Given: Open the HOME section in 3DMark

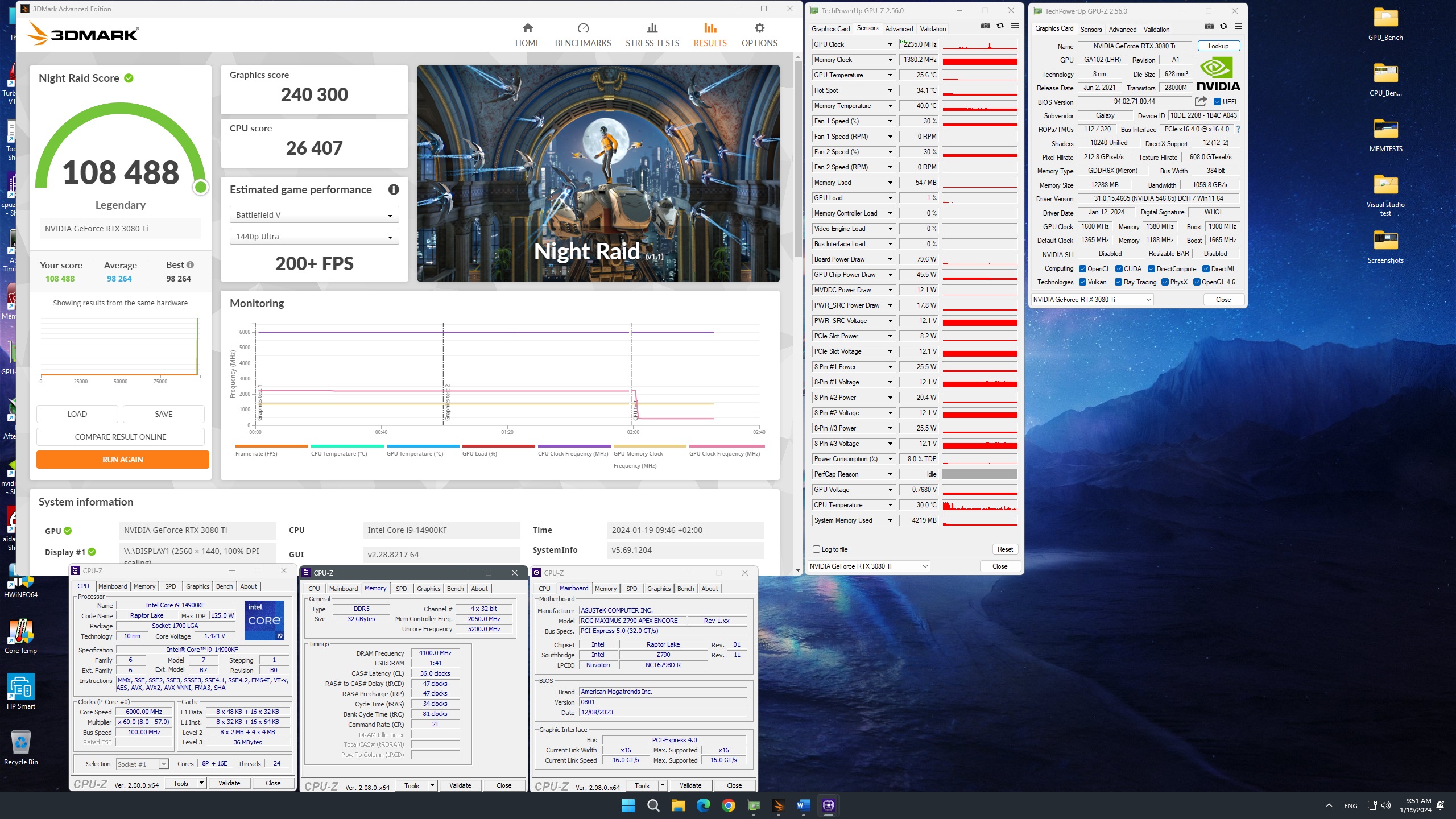Looking at the screenshot, I should (x=527, y=35).
